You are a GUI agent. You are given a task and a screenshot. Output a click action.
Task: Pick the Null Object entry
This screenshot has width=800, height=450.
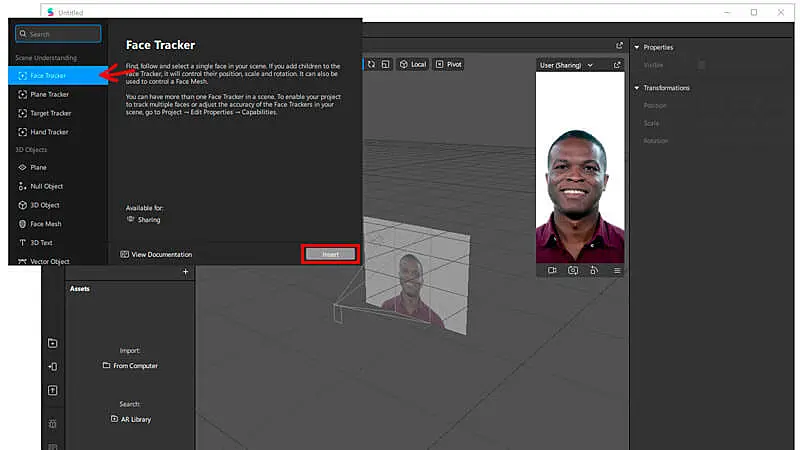tap(46, 186)
